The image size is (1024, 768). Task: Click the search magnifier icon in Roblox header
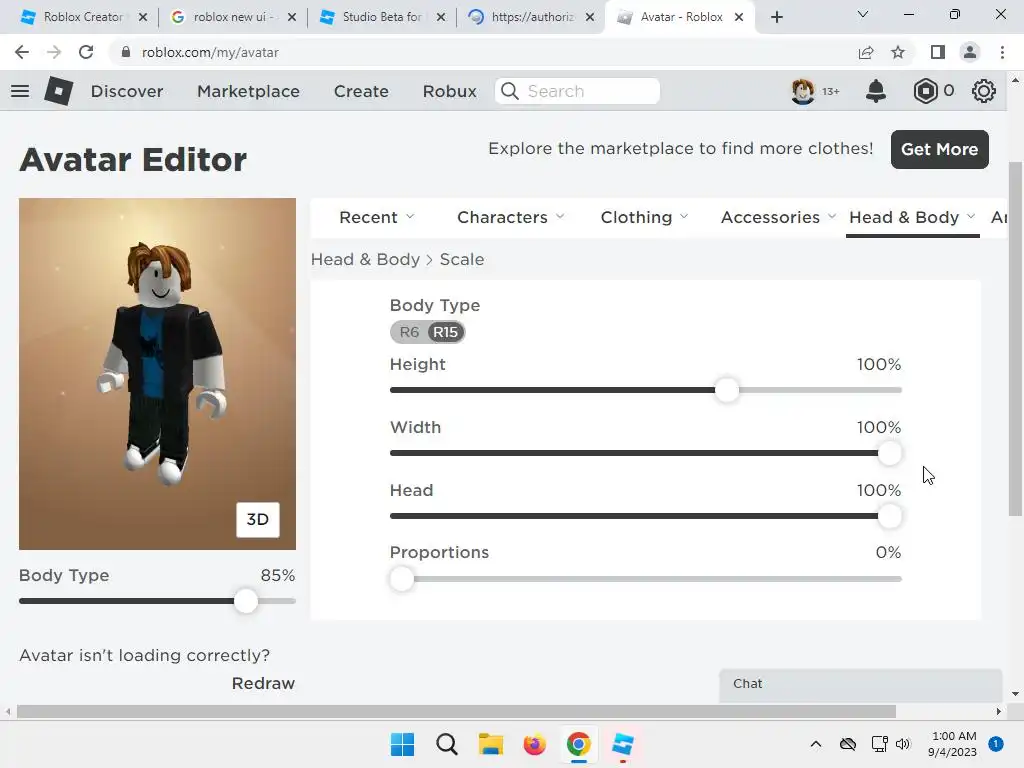(x=509, y=91)
